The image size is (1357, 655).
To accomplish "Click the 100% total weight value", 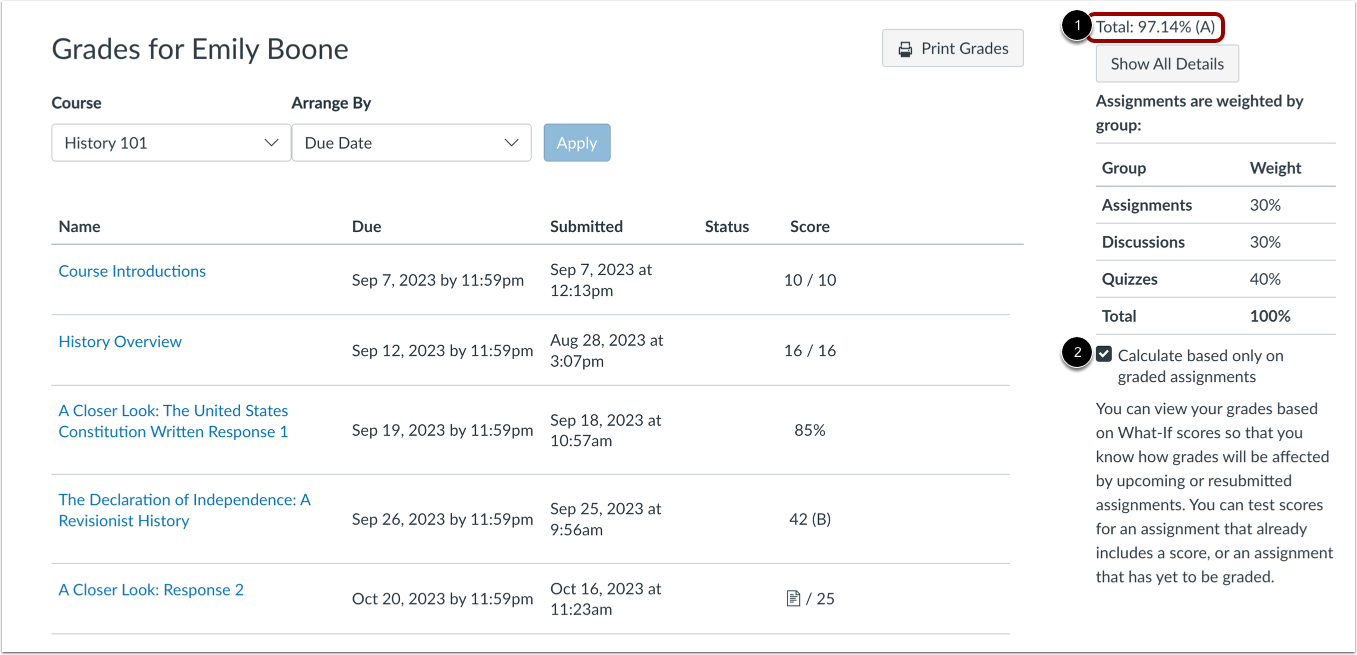I will pos(1270,316).
